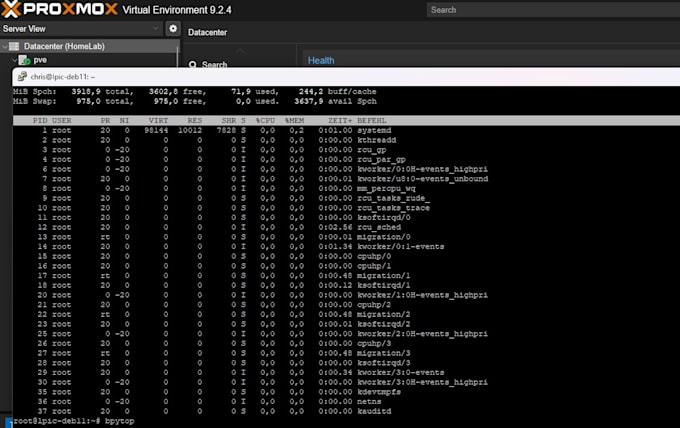Click the migration/0 process row
Screen dimensions: 680x428
(x=347, y=237)
